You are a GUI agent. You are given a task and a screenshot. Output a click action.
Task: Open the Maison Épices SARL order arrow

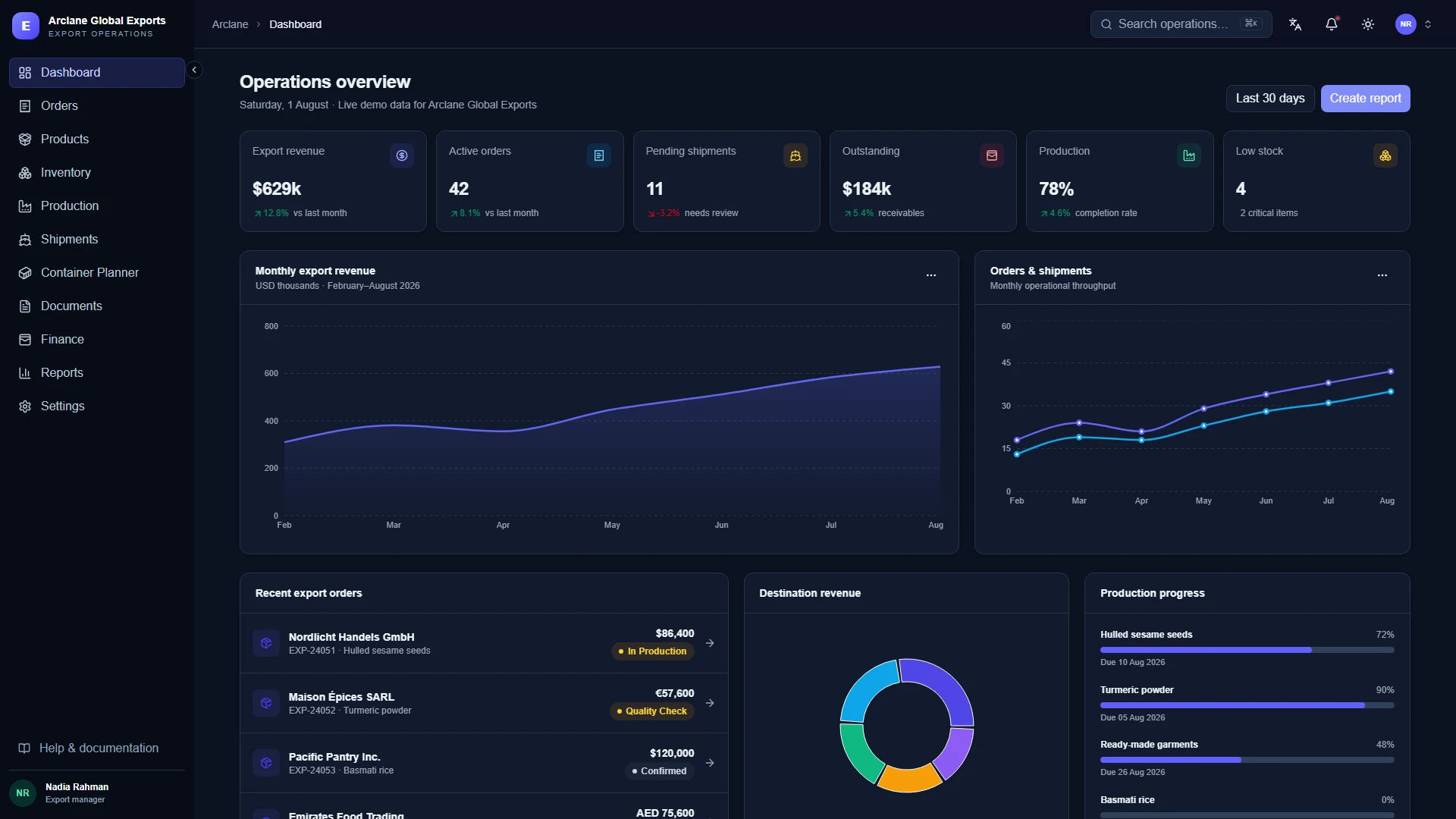pos(710,703)
